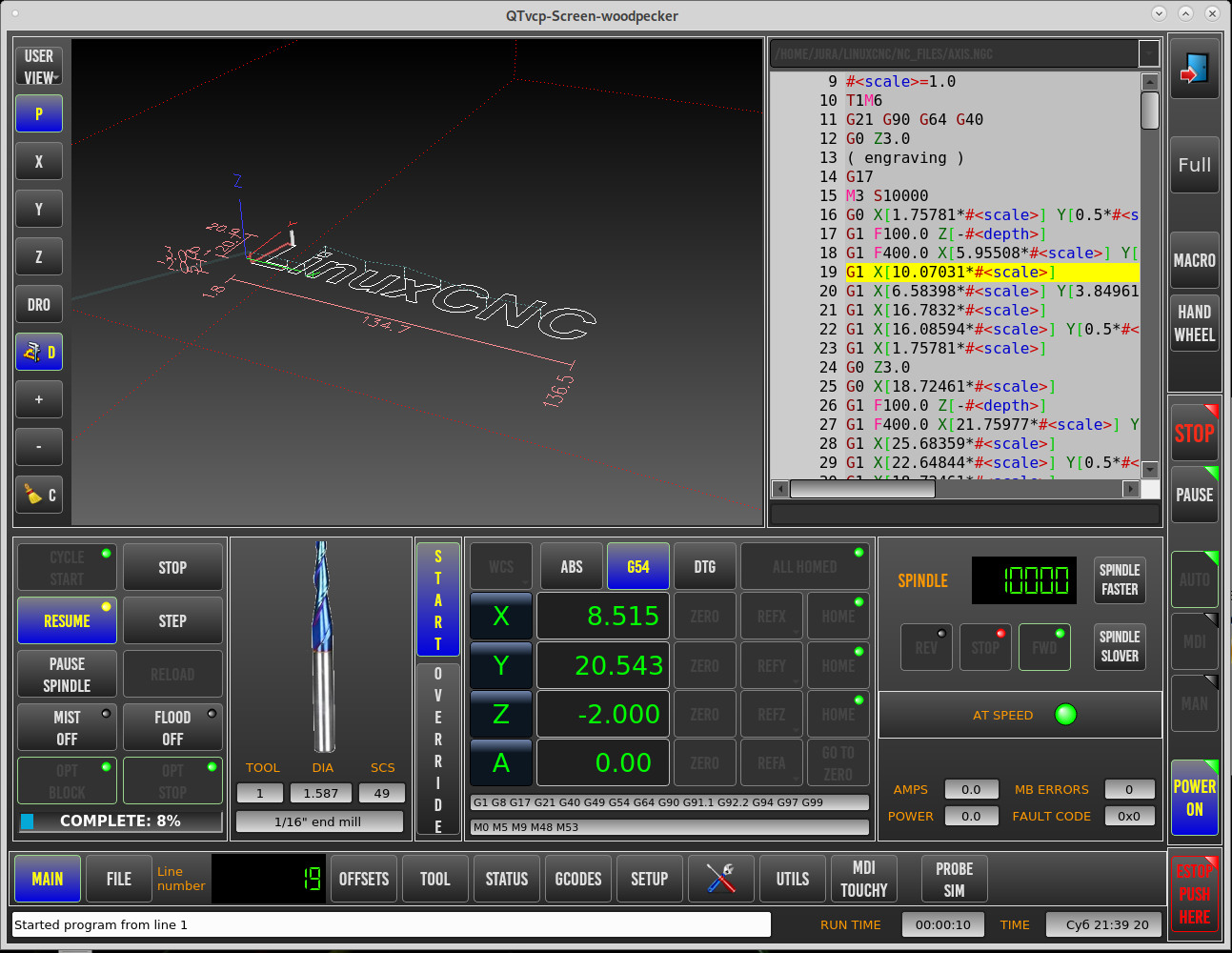Open the PROBE SIM tab

(954, 879)
